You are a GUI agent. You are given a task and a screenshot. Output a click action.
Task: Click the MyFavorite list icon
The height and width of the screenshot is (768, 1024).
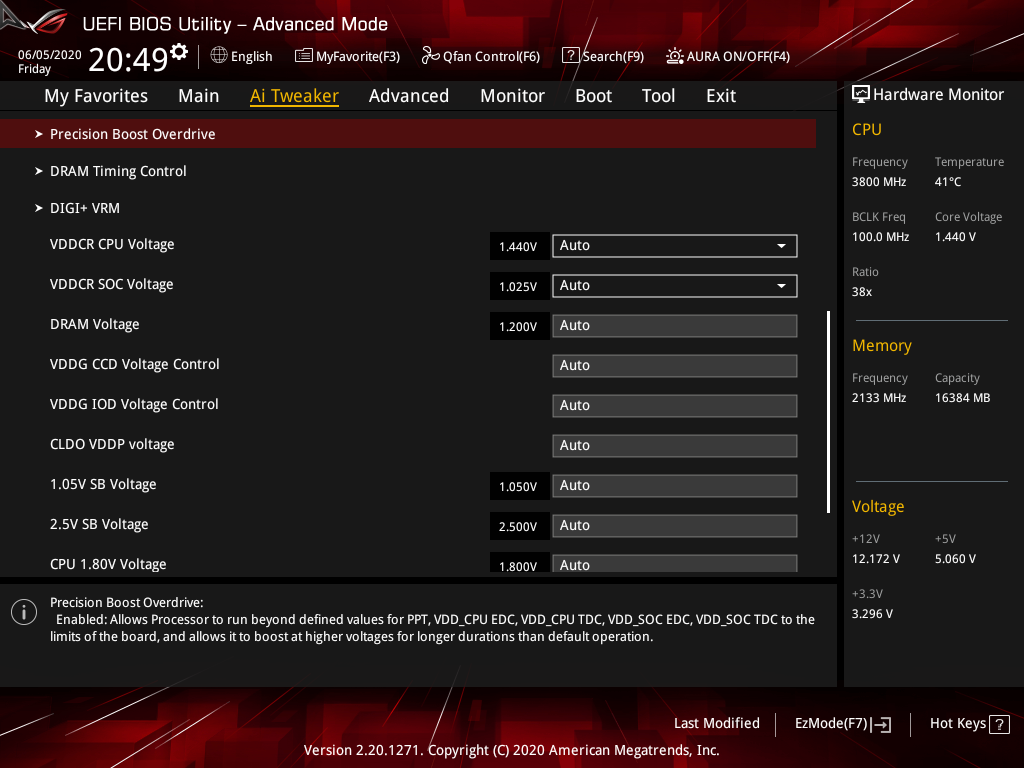point(303,56)
